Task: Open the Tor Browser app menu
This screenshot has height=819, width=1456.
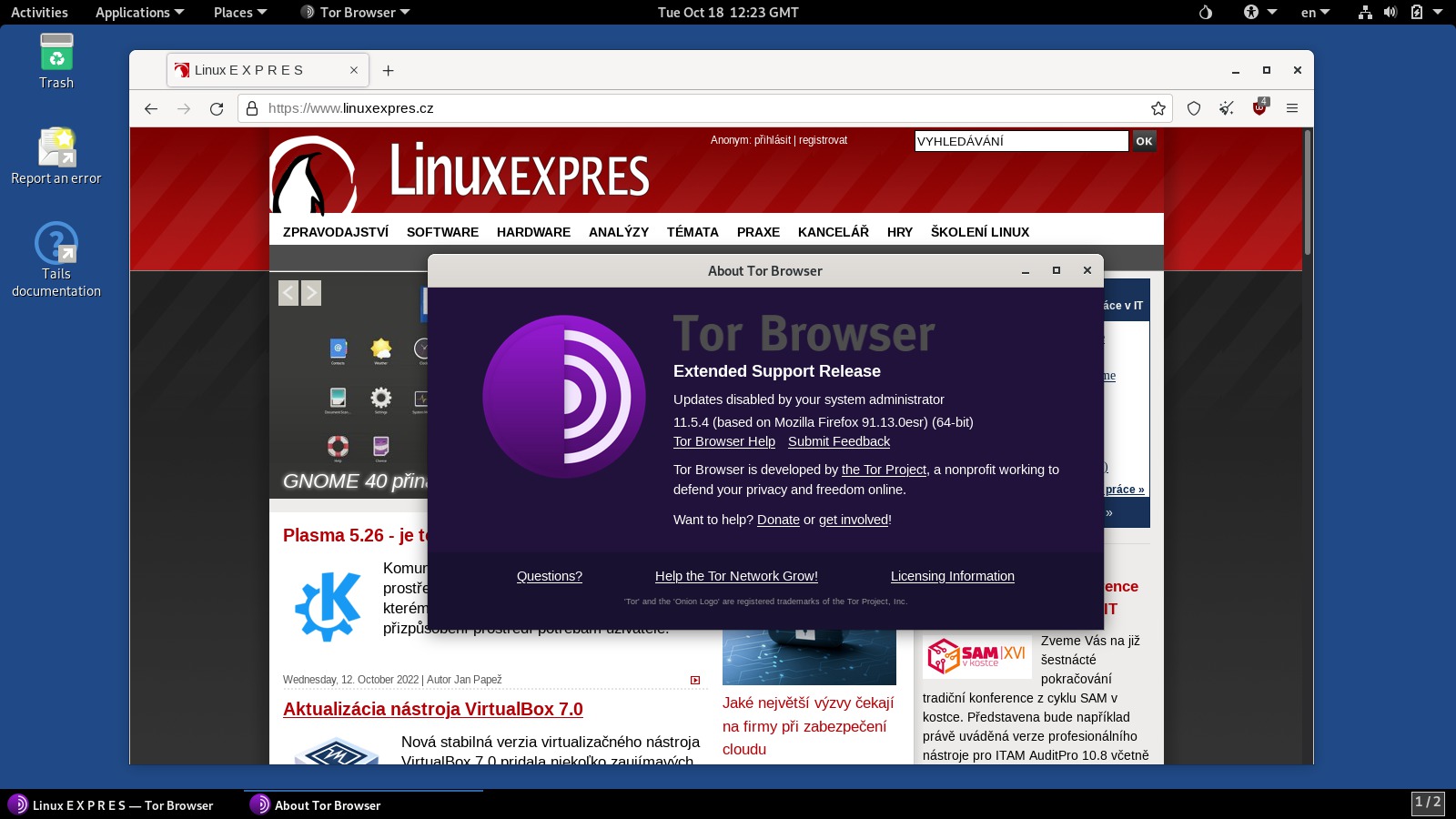Action: point(355,12)
